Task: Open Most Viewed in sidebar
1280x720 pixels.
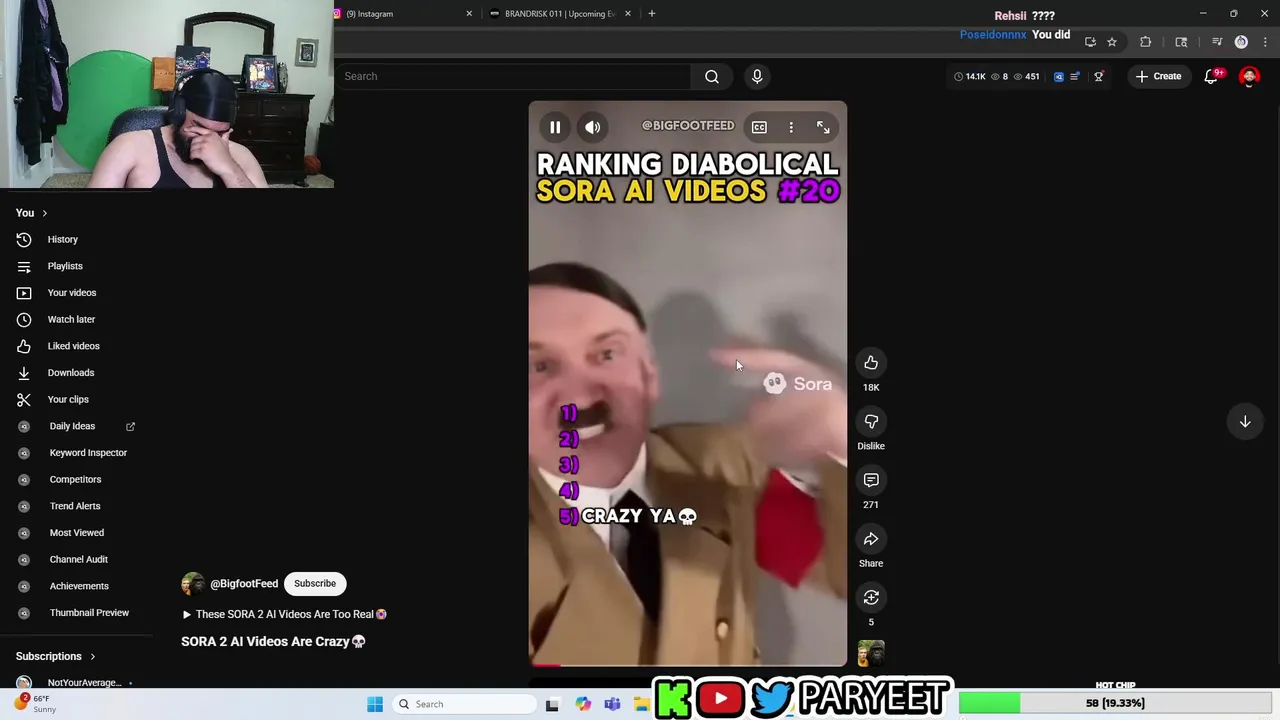Action: (76, 533)
